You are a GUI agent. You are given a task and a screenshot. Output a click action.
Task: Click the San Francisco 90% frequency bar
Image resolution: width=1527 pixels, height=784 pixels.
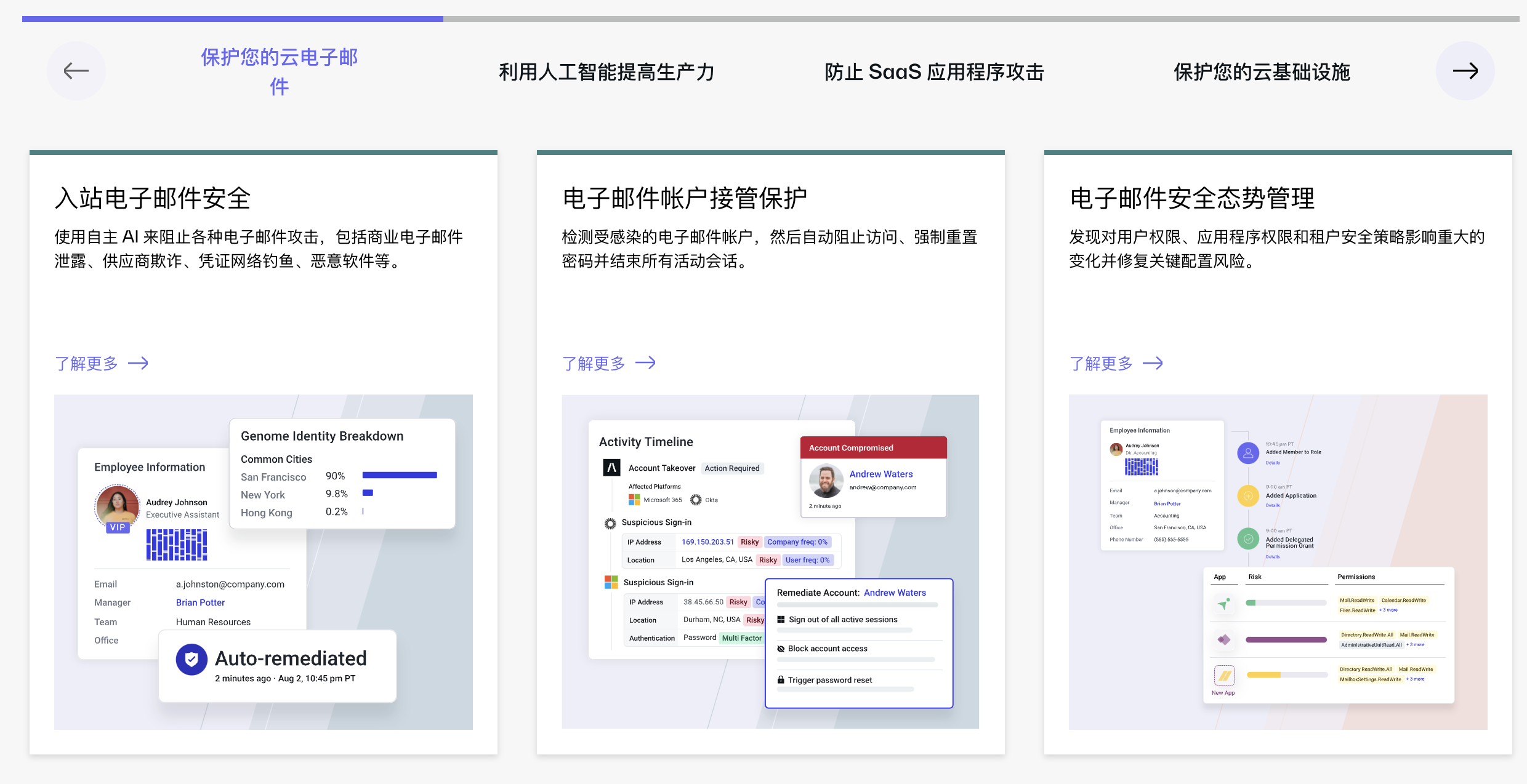[x=400, y=475]
